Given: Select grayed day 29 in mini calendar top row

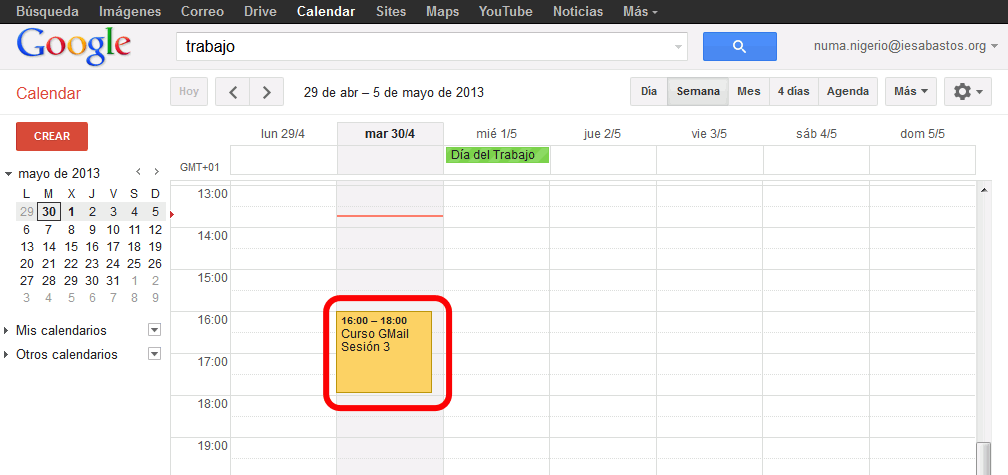Looking at the screenshot, I should [x=26, y=211].
